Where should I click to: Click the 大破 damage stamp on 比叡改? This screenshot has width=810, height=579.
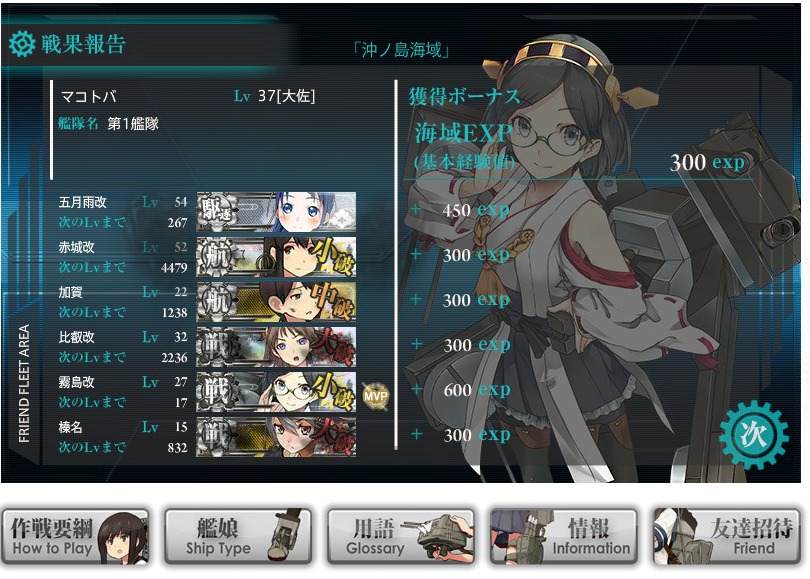334,346
